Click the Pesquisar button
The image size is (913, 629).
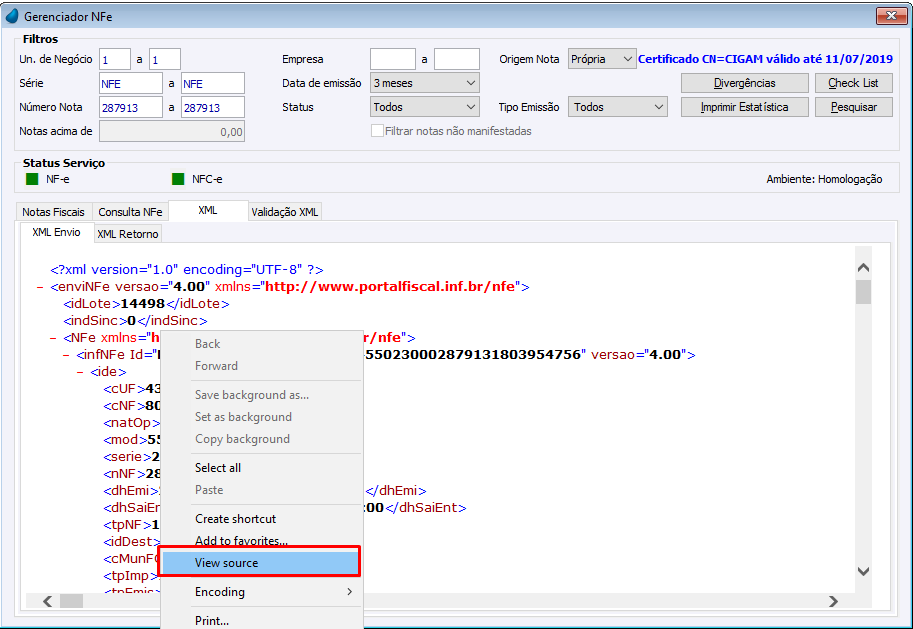coord(854,107)
